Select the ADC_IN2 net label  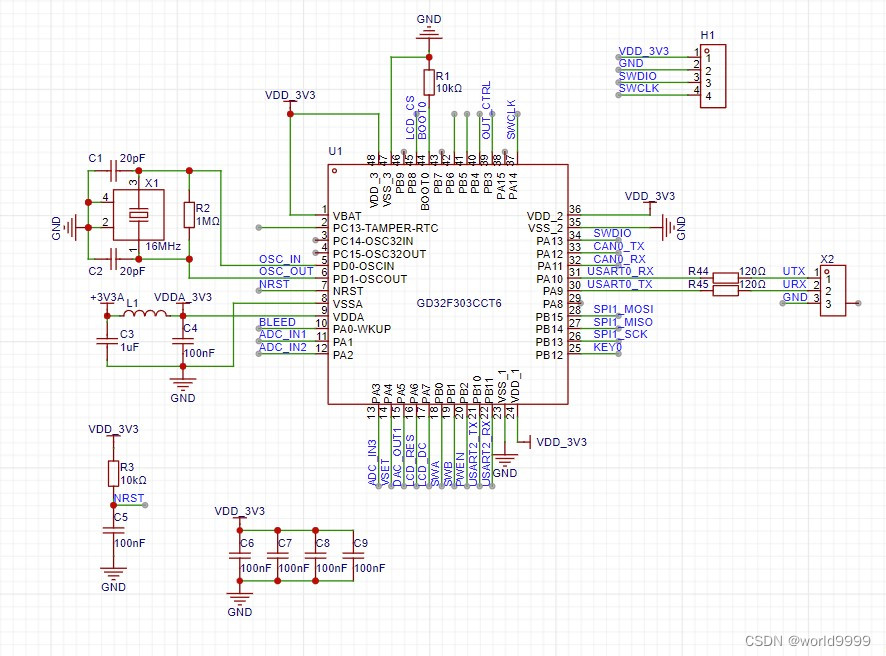[283, 347]
